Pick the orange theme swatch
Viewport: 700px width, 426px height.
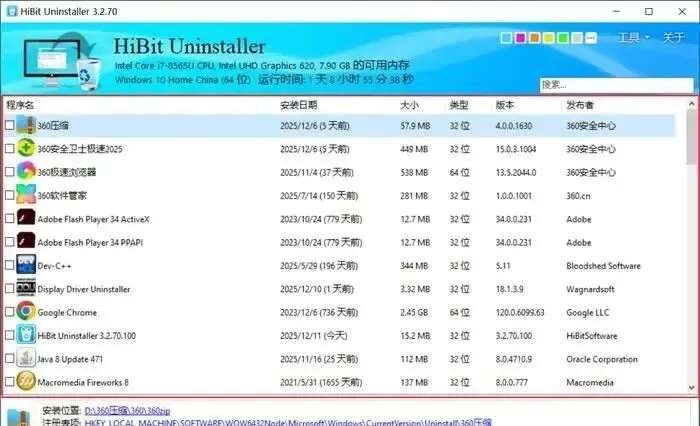pyautogui.click(x=535, y=38)
